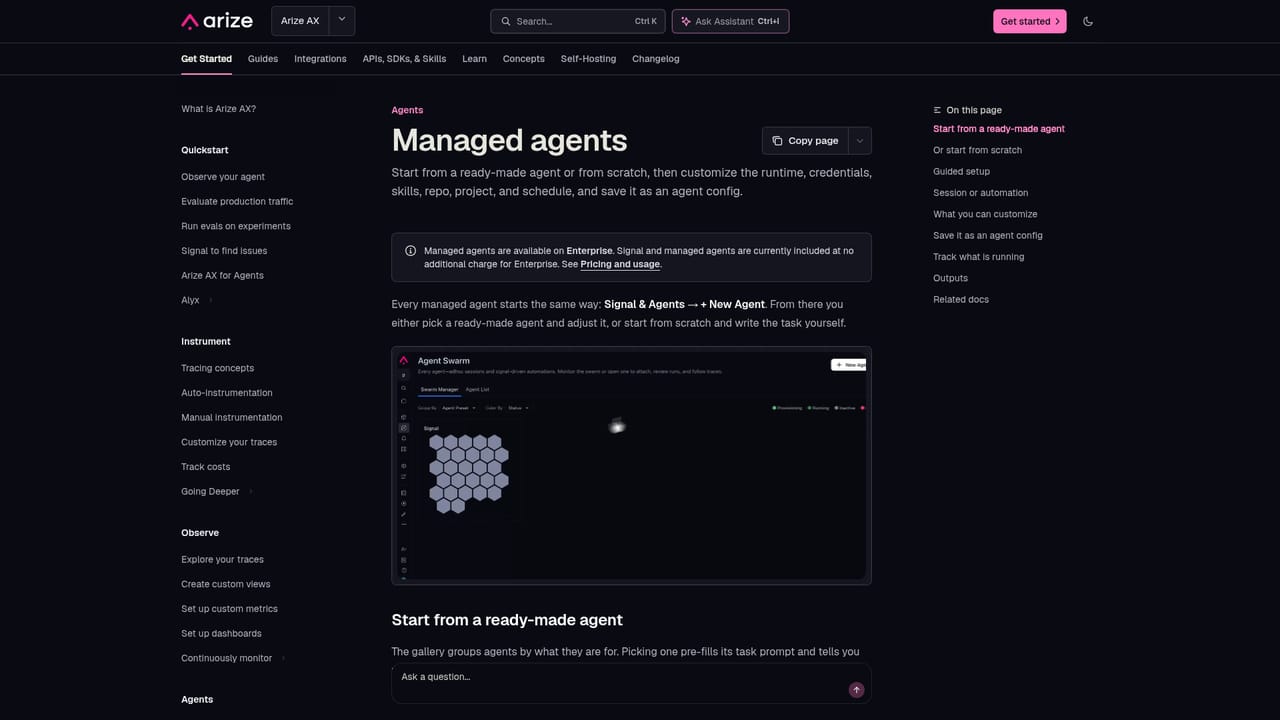Image resolution: width=1280 pixels, height=720 pixels.
Task: Go to Evaluate production traffic
Action: tap(237, 202)
